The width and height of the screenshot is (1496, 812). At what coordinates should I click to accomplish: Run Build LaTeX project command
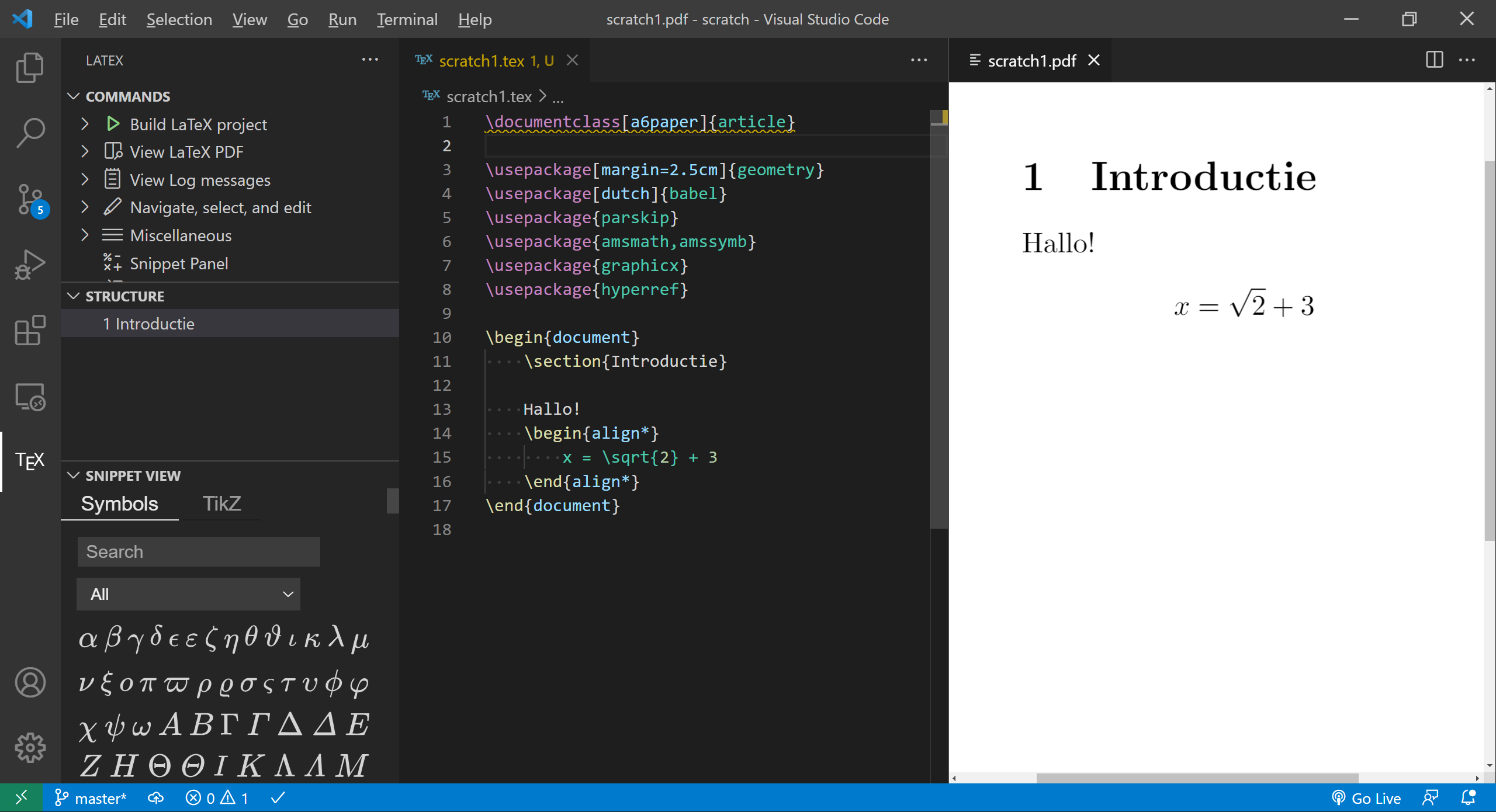point(198,124)
